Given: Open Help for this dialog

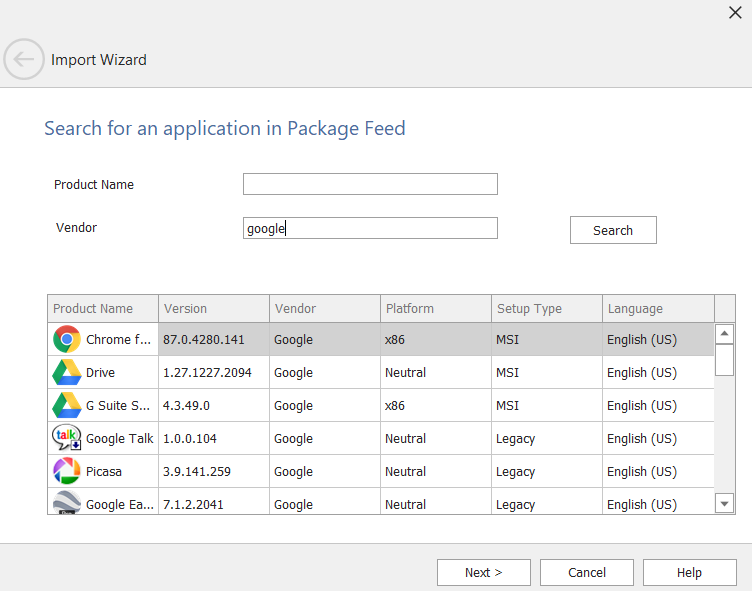Looking at the screenshot, I should pyautogui.click(x=689, y=572).
